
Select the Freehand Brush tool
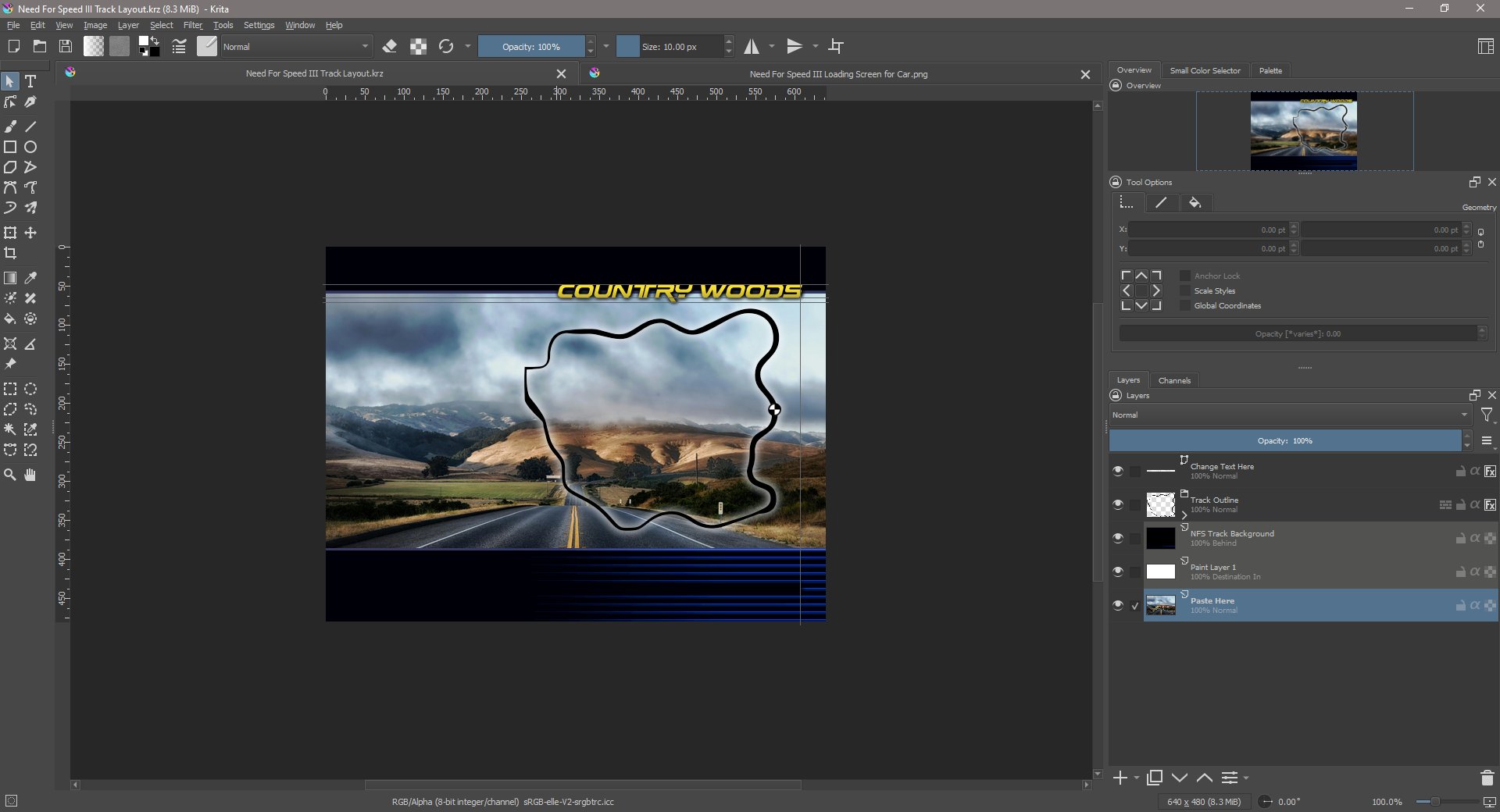tap(10, 126)
